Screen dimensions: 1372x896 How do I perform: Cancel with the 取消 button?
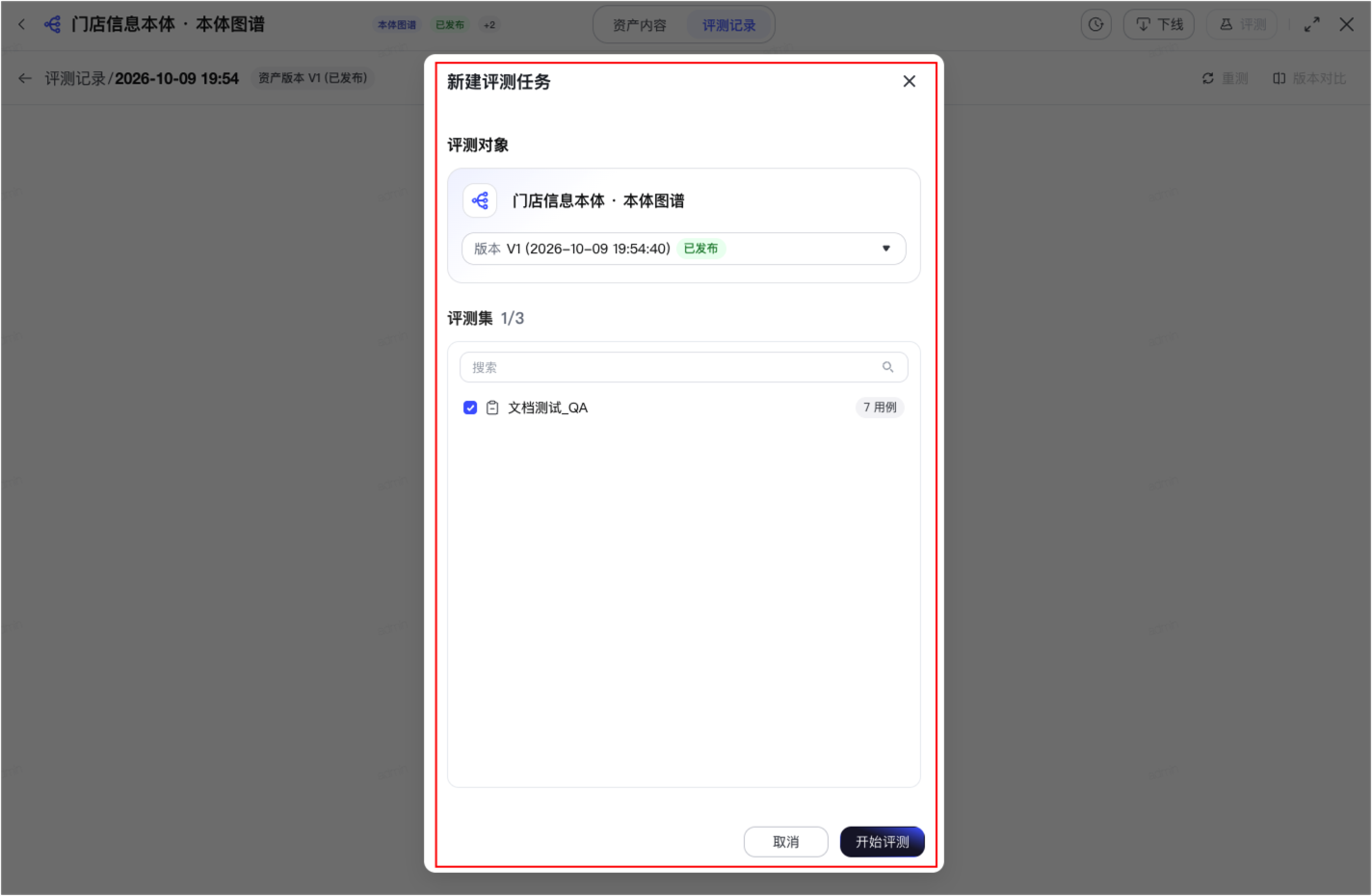(786, 842)
